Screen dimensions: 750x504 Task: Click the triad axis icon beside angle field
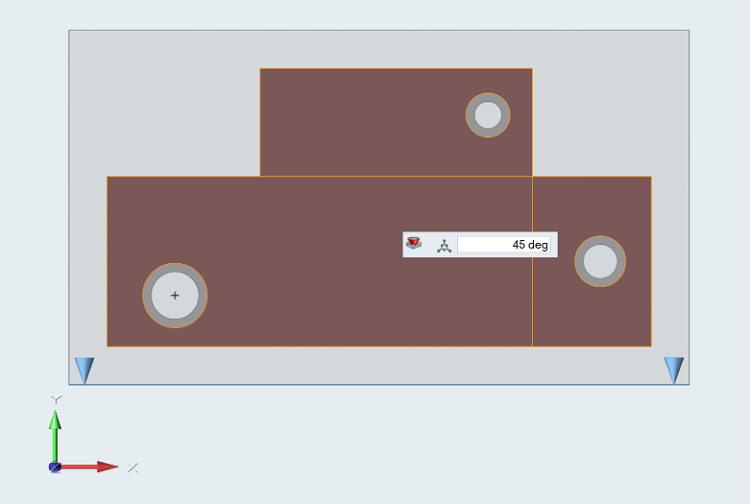pyautogui.click(x=444, y=246)
